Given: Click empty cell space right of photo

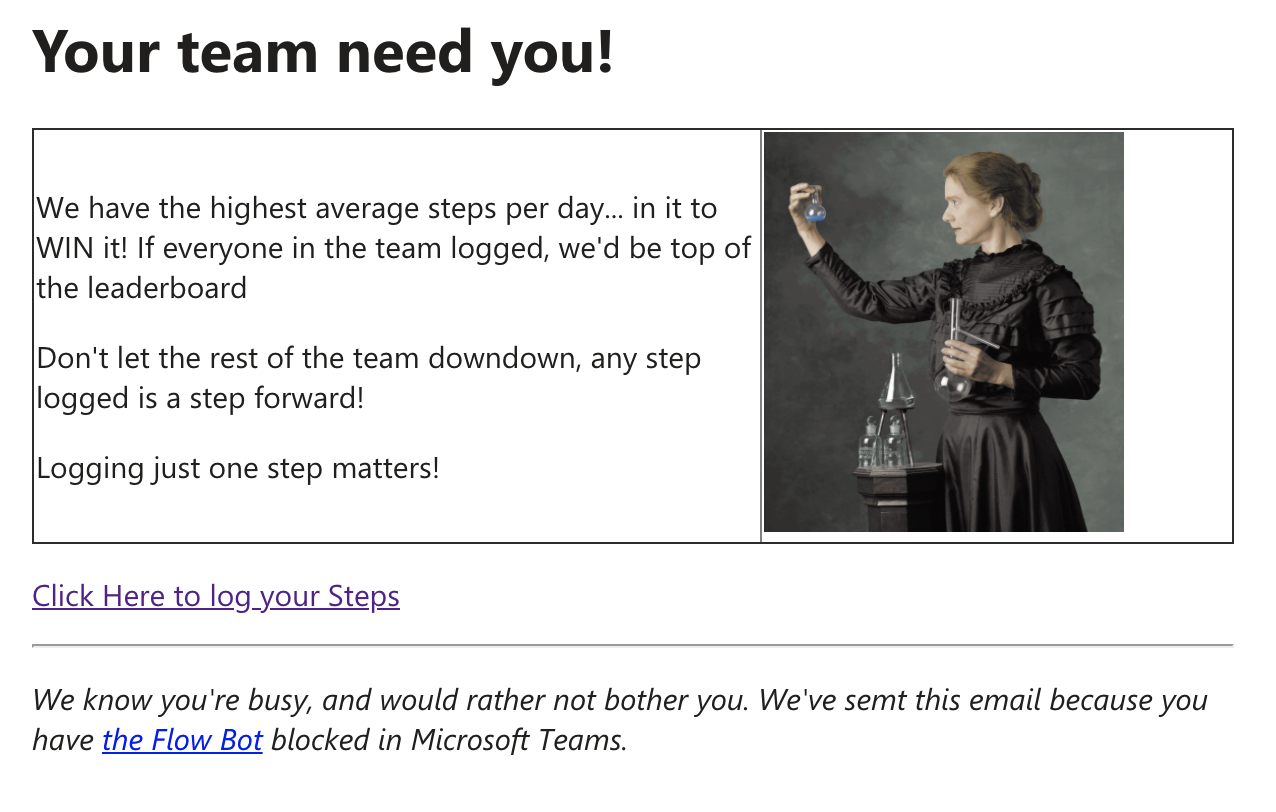Looking at the screenshot, I should (x=1178, y=336).
